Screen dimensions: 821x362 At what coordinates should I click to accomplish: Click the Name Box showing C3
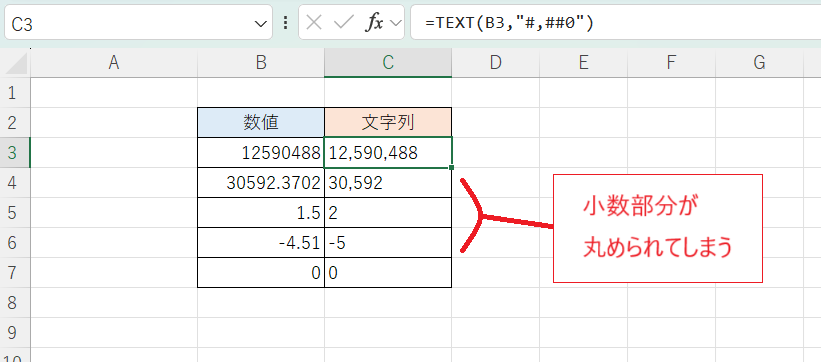click(x=138, y=23)
